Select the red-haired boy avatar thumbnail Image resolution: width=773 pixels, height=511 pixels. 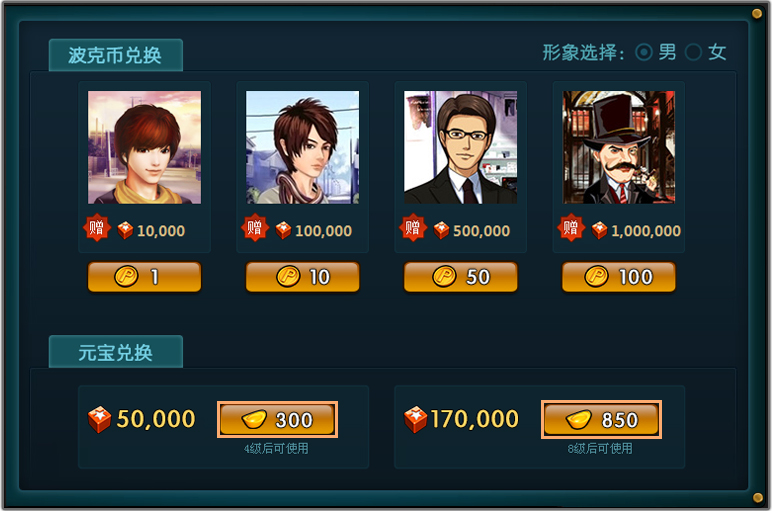(x=144, y=147)
